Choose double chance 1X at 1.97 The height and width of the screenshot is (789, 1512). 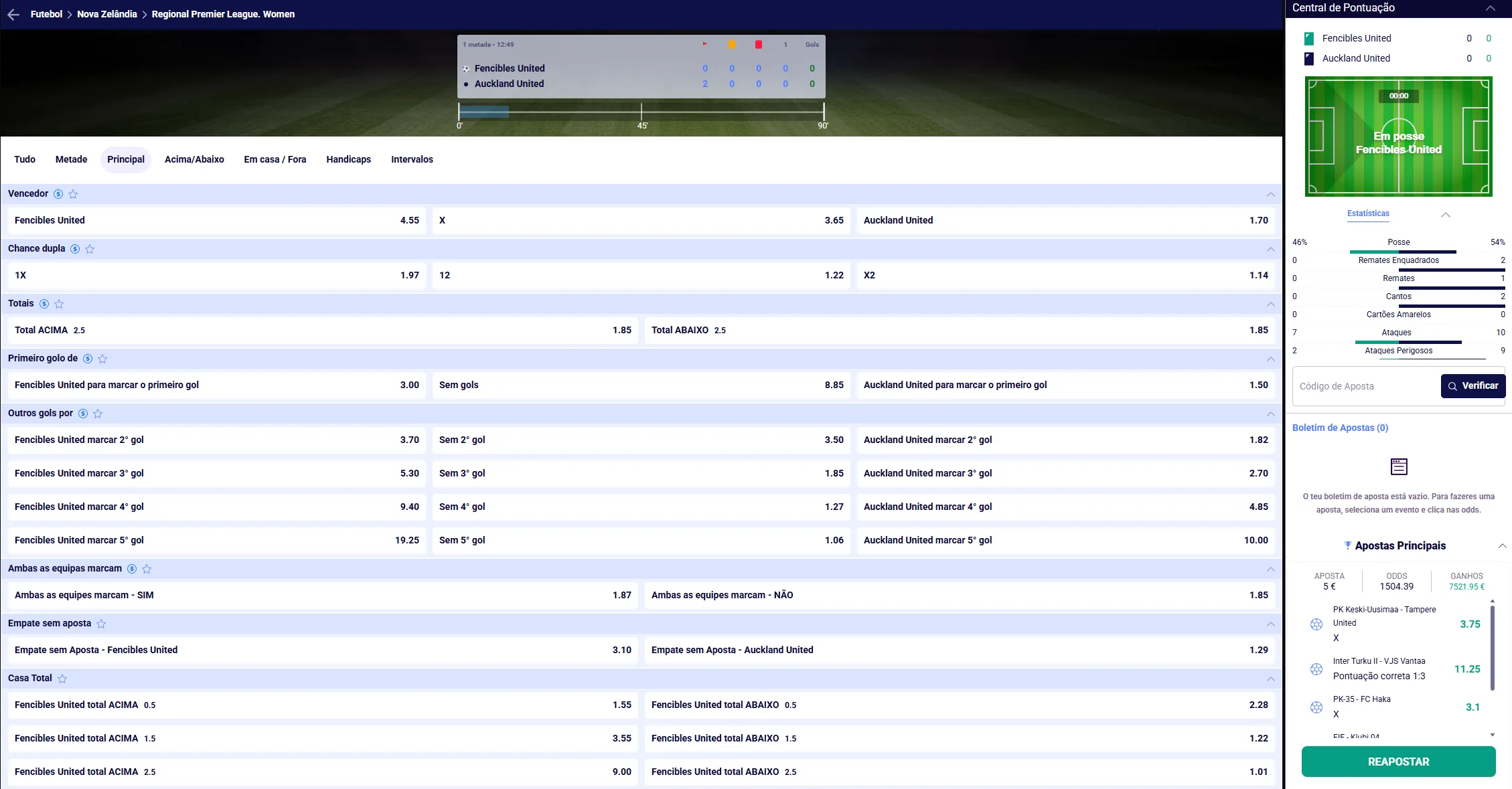(x=217, y=275)
